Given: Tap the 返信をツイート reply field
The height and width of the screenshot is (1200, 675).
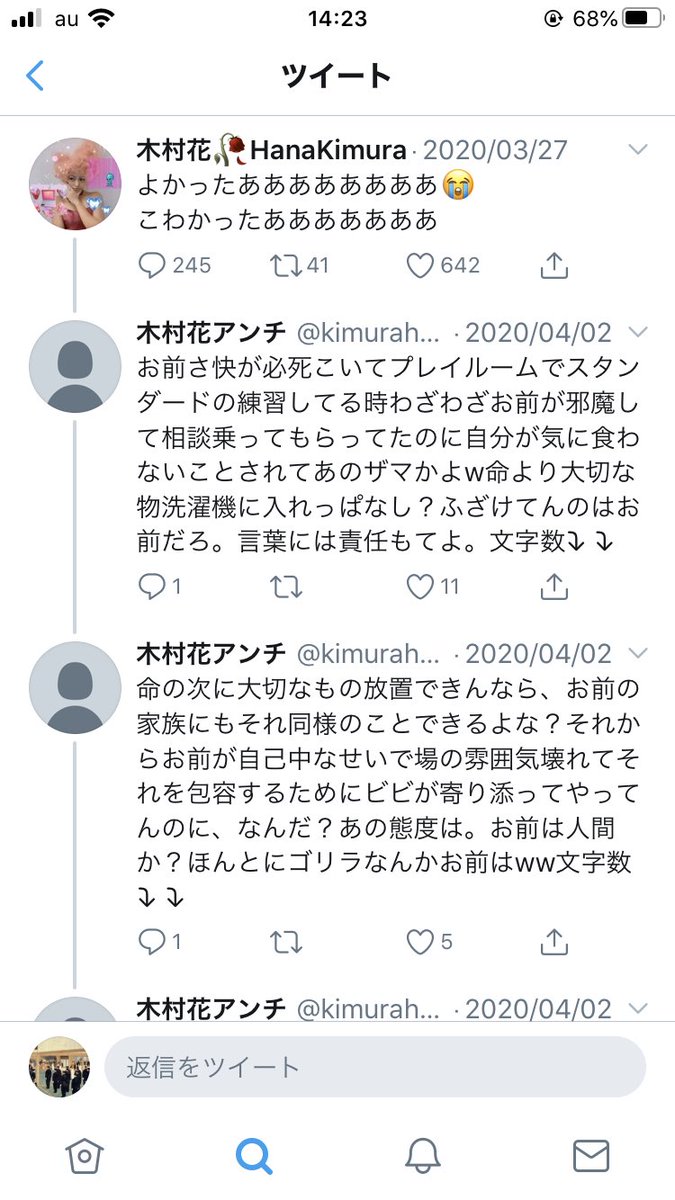Looking at the screenshot, I should (x=375, y=1067).
